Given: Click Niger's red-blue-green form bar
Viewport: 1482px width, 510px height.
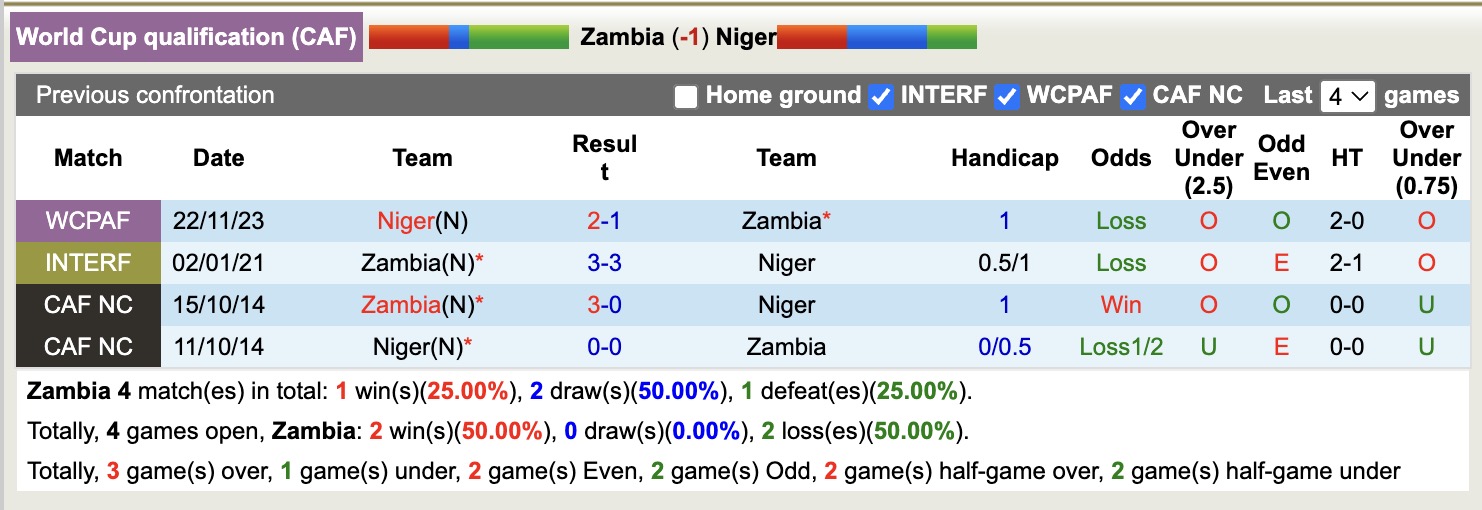Looking at the screenshot, I should click(877, 38).
